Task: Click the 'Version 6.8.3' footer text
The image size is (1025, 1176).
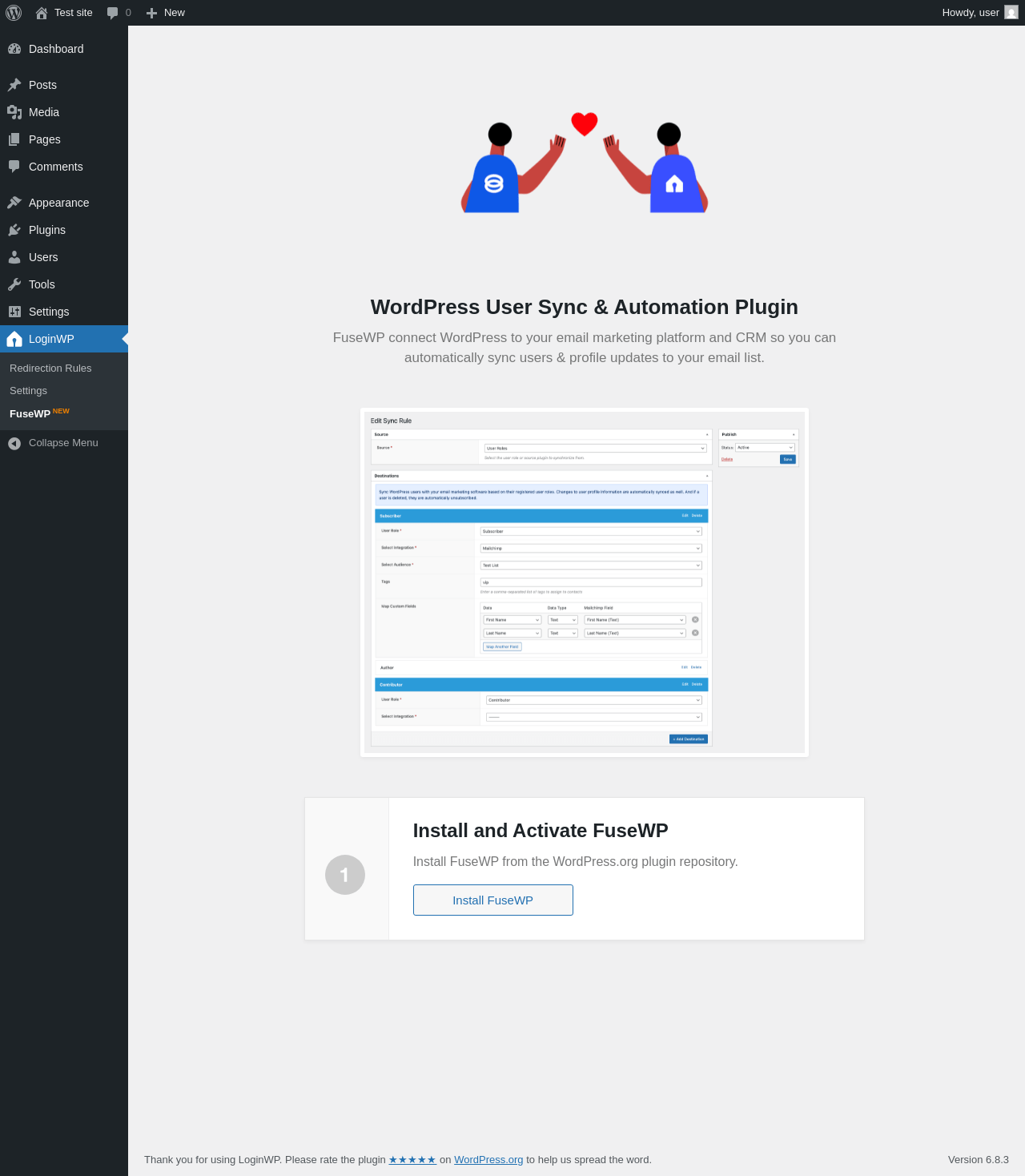Action: click(979, 1160)
